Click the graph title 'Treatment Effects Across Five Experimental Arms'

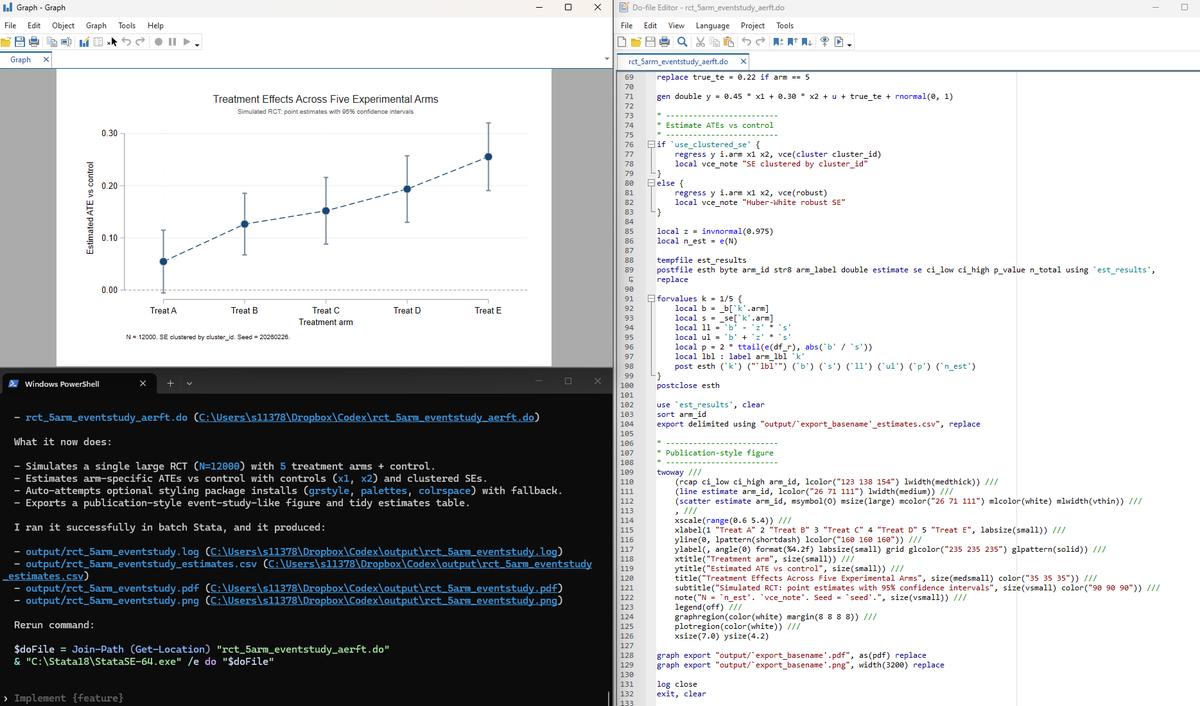pos(325,99)
